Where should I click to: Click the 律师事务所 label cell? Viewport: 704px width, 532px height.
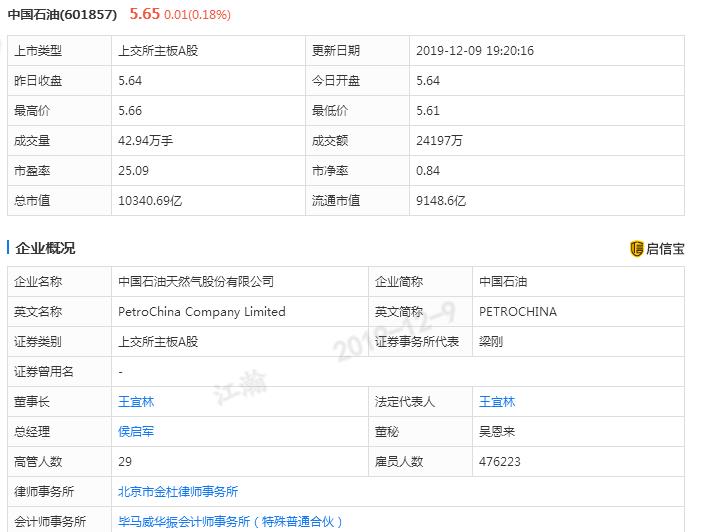pos(59,492)
